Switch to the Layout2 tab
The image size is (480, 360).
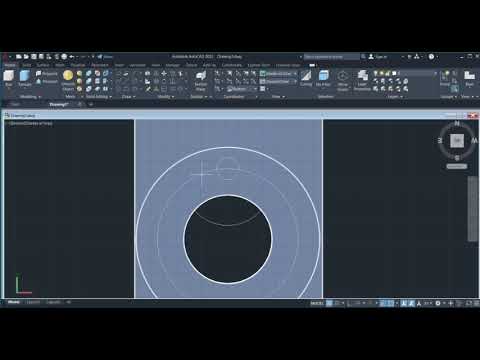(53, 302)
